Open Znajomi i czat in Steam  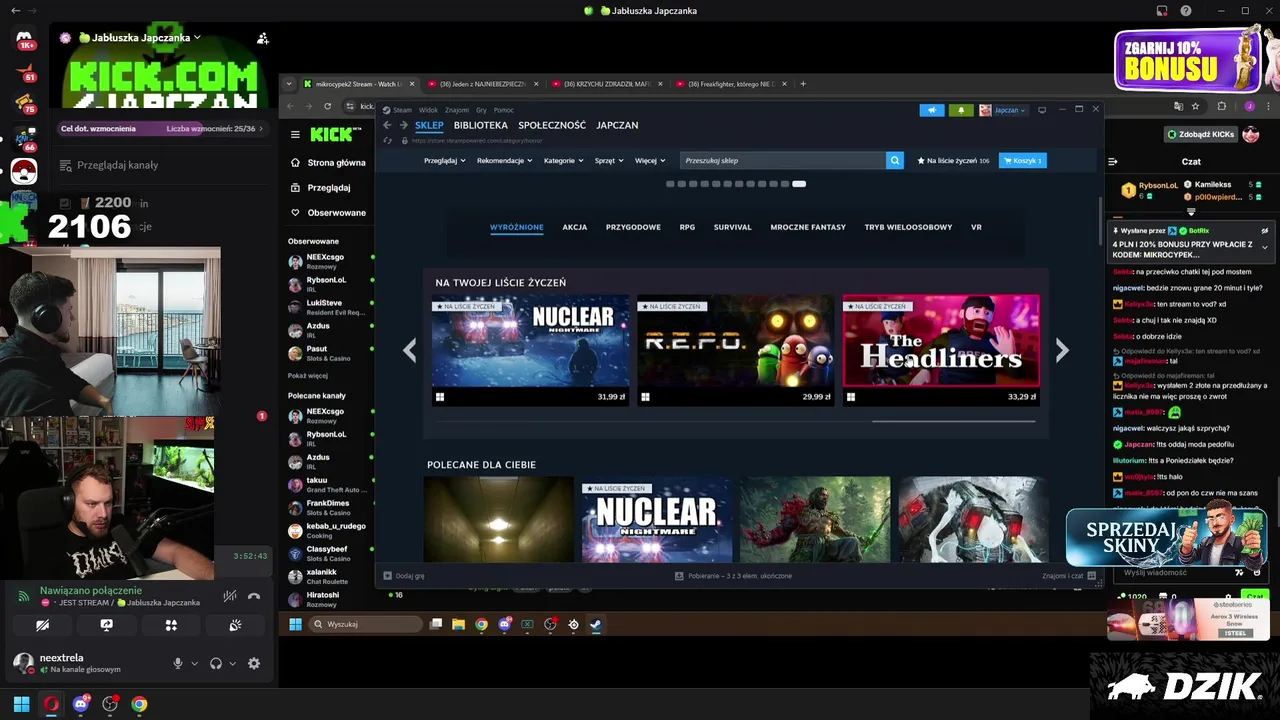tap(1068, 576)
